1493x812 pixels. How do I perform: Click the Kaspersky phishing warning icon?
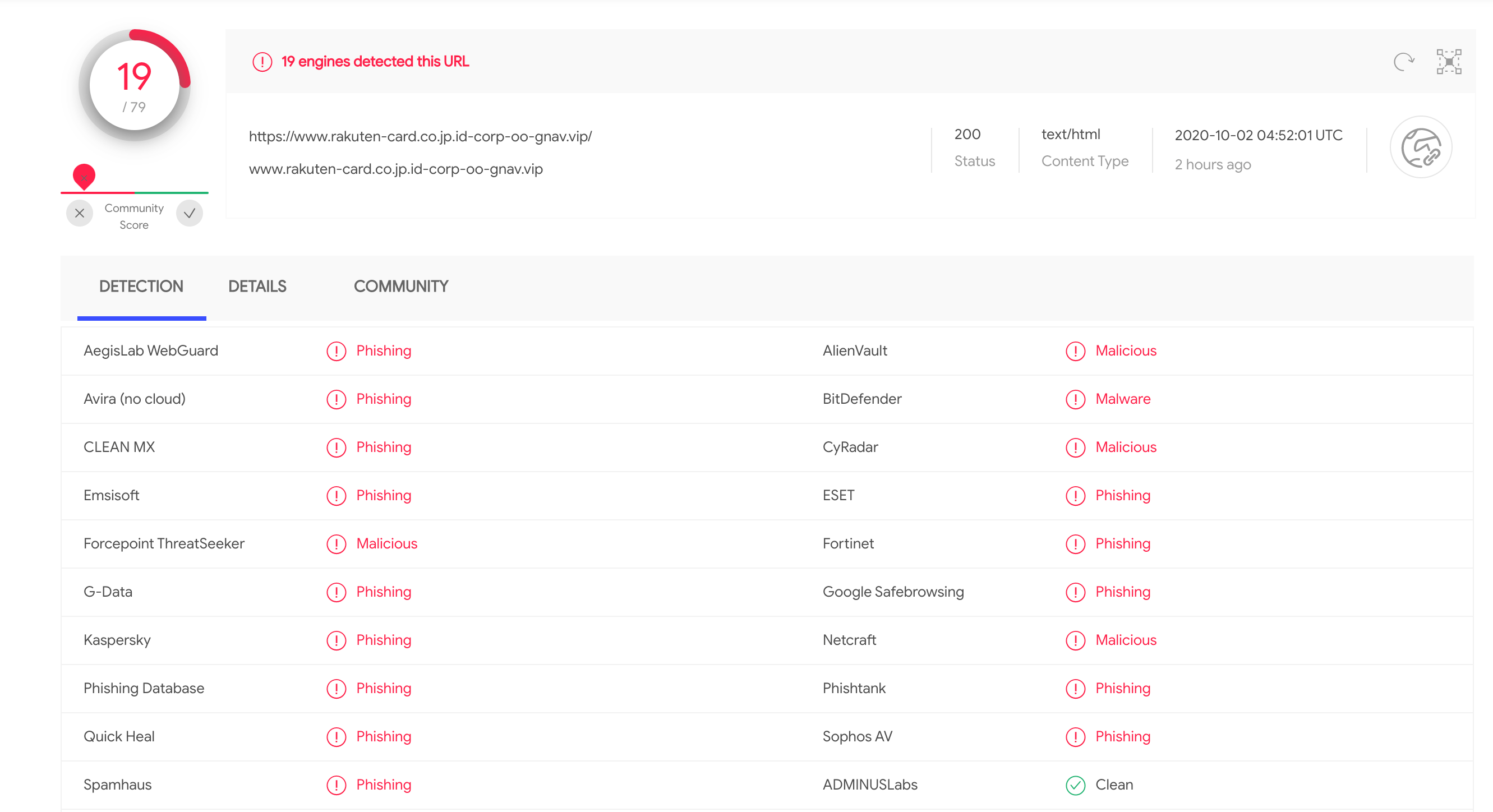coord(336,640)
